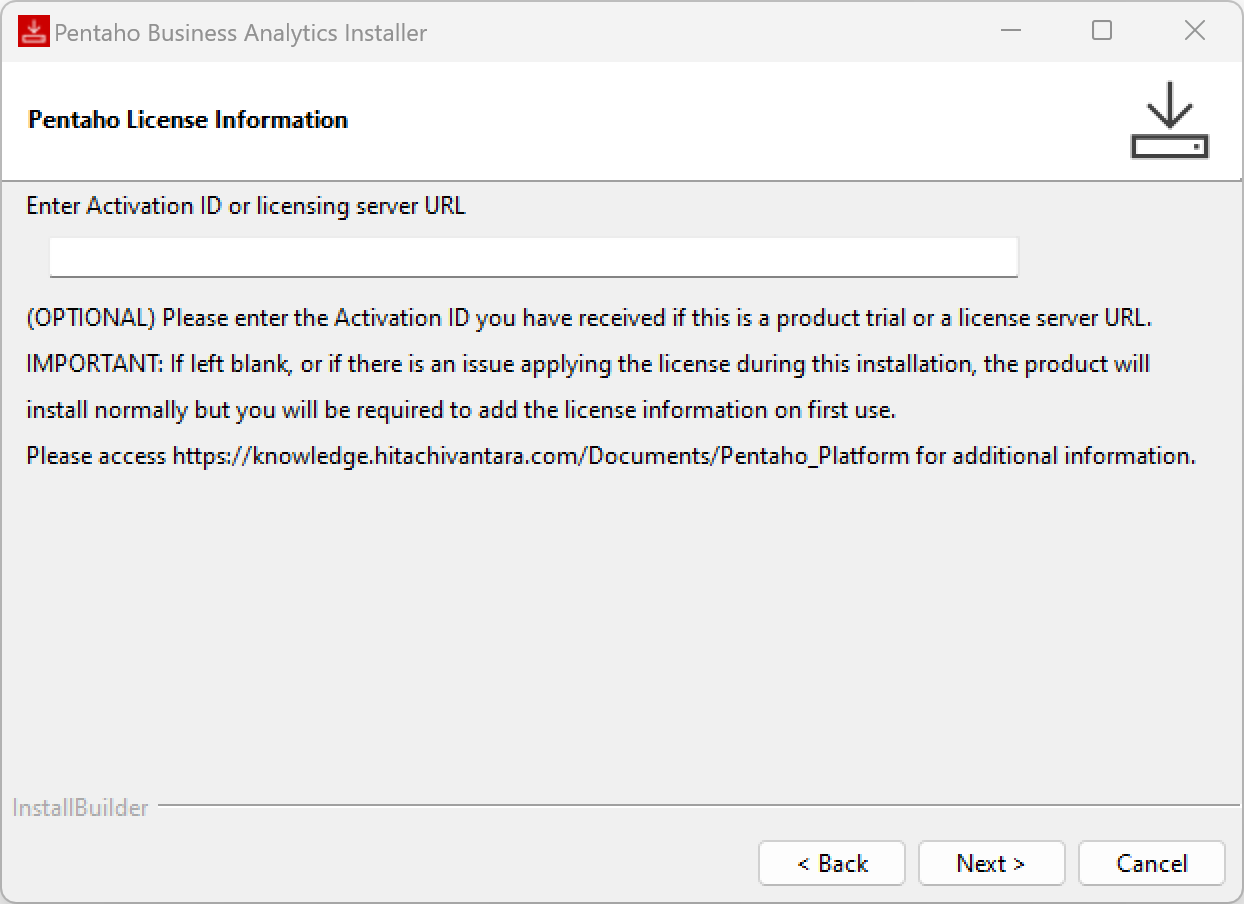The image size is (1244, 904).
Task: Maximize the installer window
Action: [1102, 31]
